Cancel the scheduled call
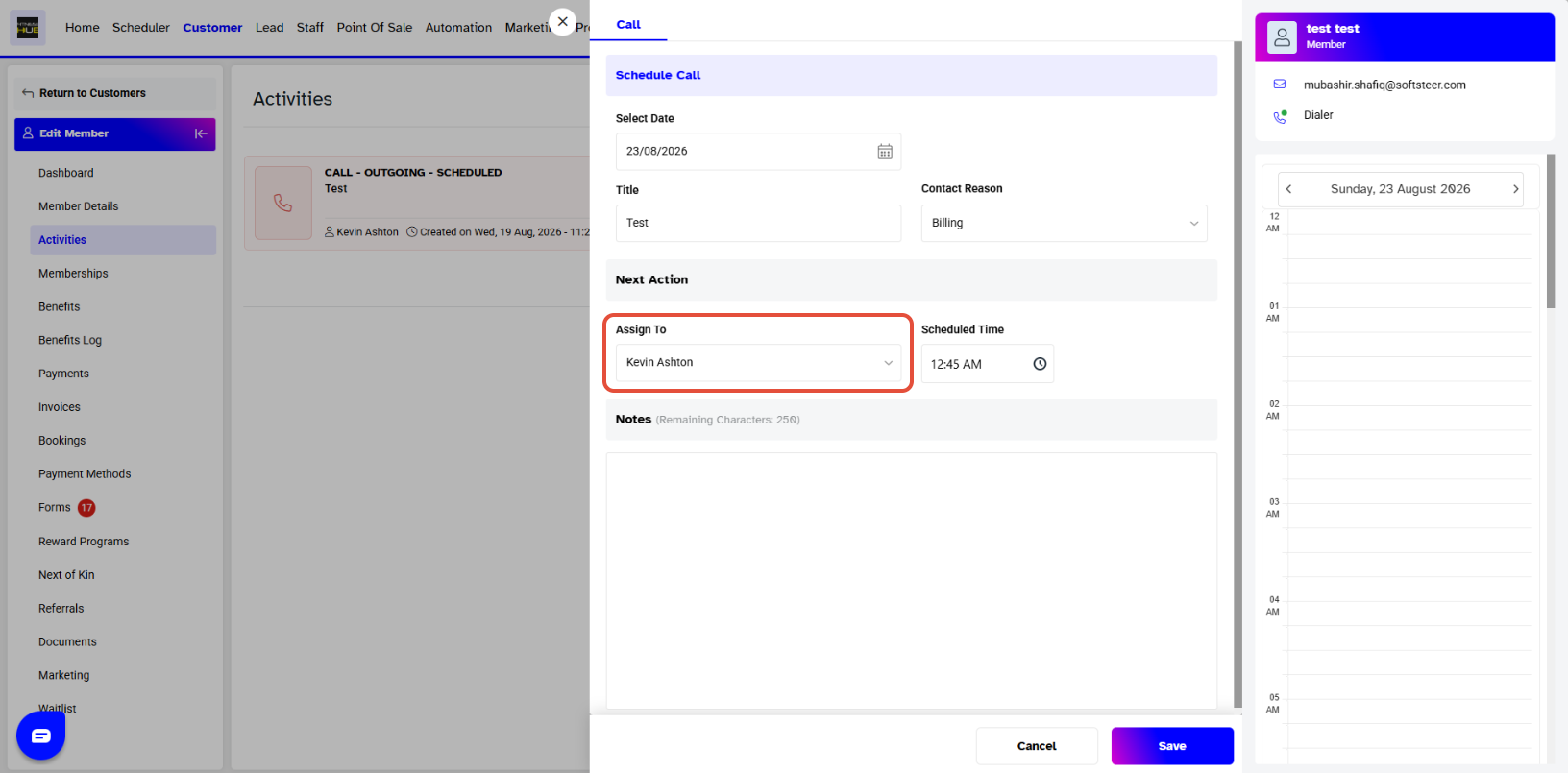The width and height of the screenshot is (1568, 773). point(1037,746)
